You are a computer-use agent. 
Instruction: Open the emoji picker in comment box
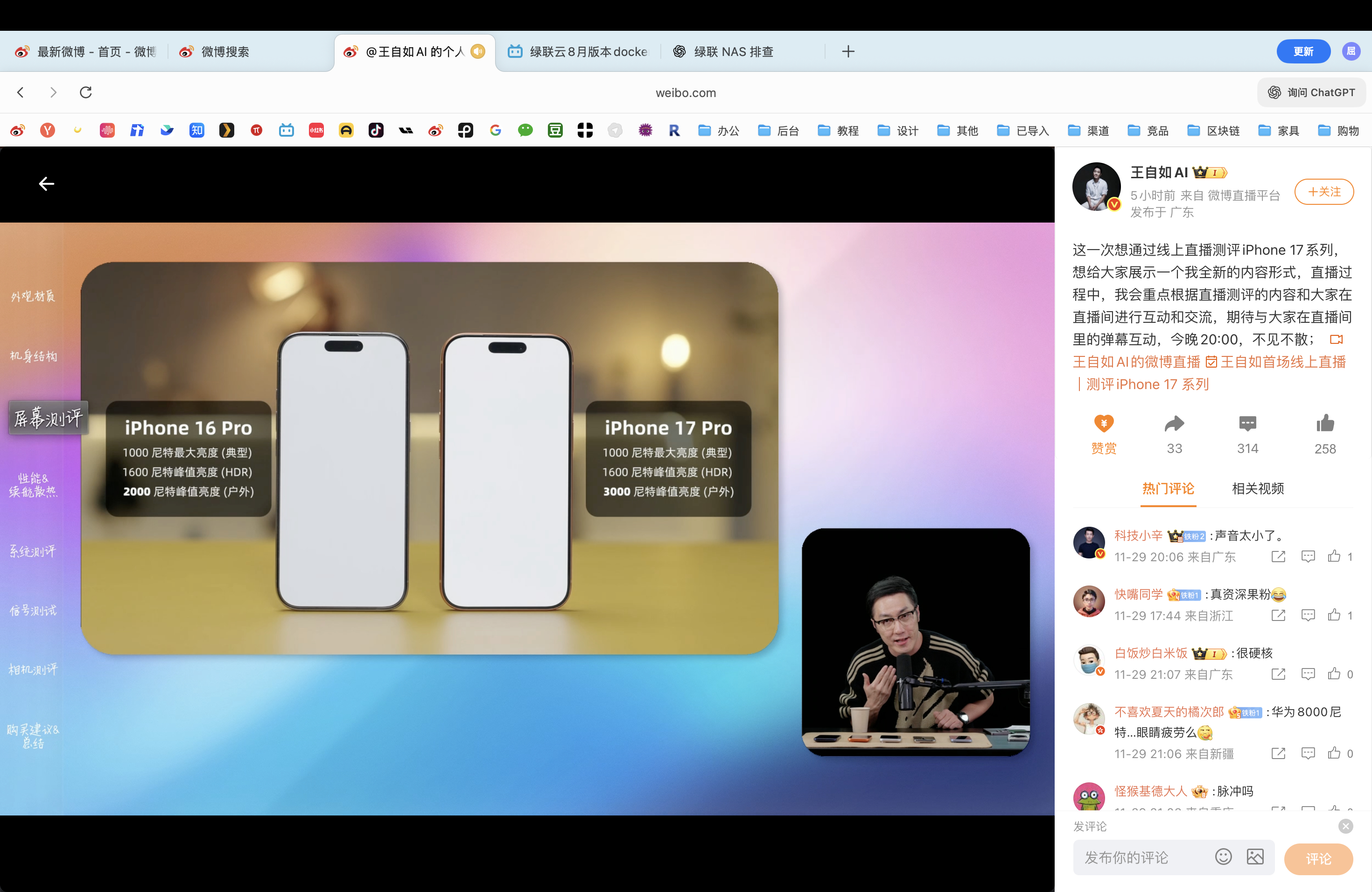click(x=1223, y=857)
